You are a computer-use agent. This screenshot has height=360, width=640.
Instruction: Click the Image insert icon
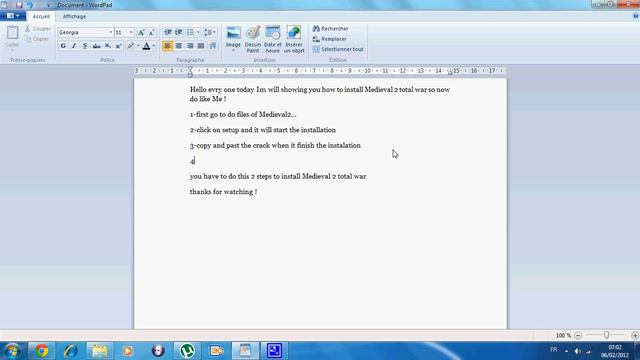pyautogui.click(x=233, y=33)
